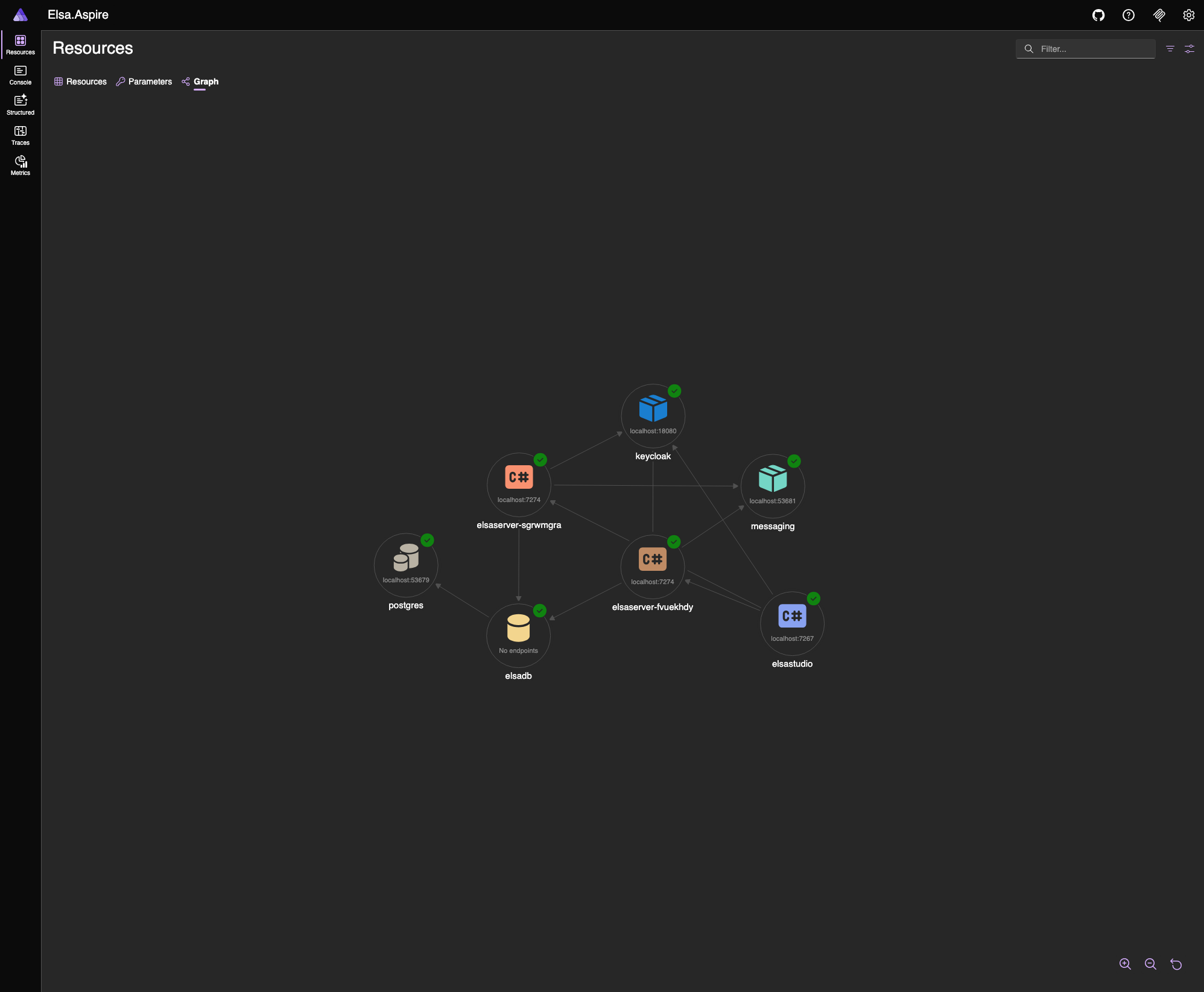Click the elsadb label
The image size is (1204, 992).
coord(518,676)
